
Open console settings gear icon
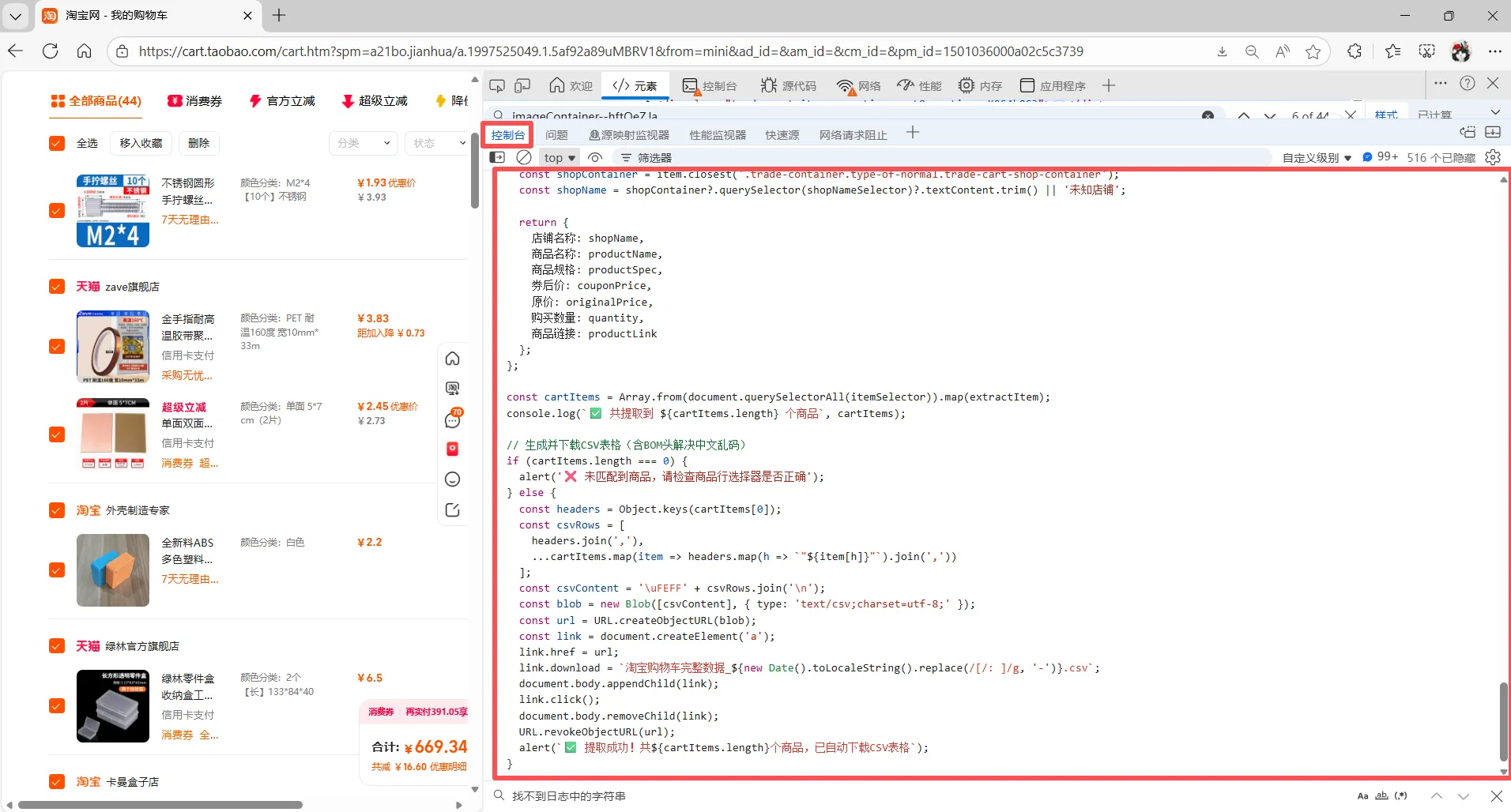point(1493,157)
